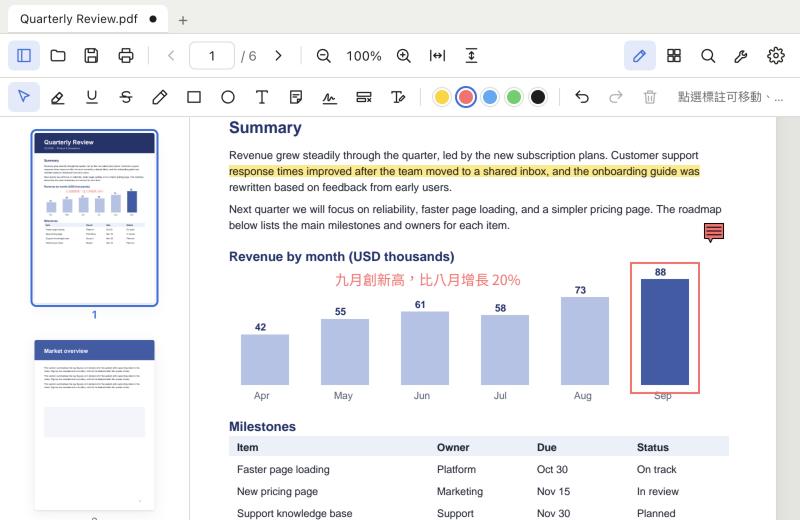Choose the blue color swatch
Screen dimensions: 800x520
pyautogui.click(x=490, y=97)
